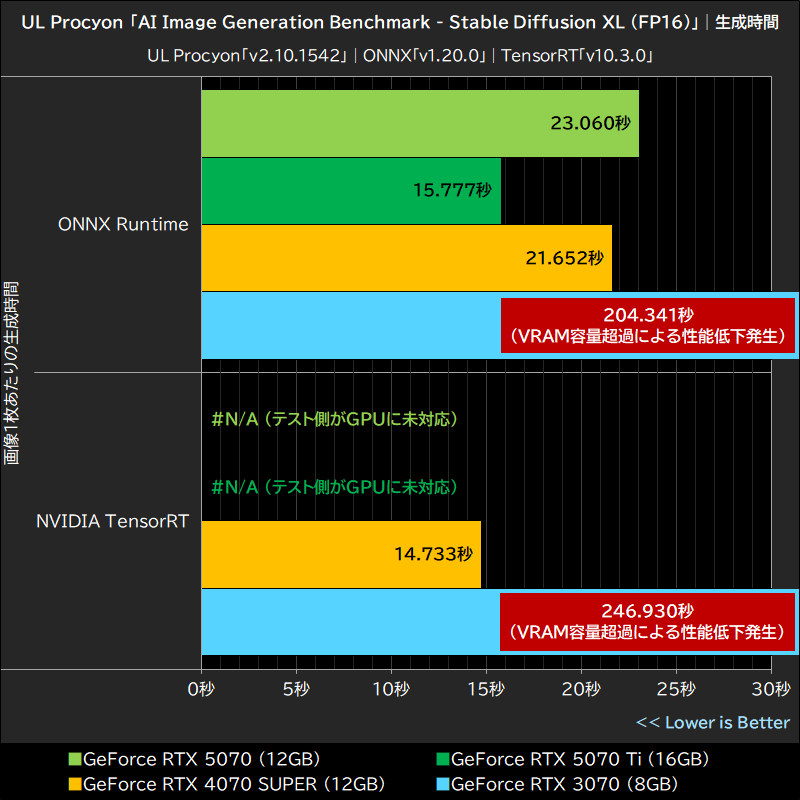Viewport: 800px width, 800px height.
Task: Select the 15.777秒 dark green bar
Action: pyautogui.click(x=350, y=190)
